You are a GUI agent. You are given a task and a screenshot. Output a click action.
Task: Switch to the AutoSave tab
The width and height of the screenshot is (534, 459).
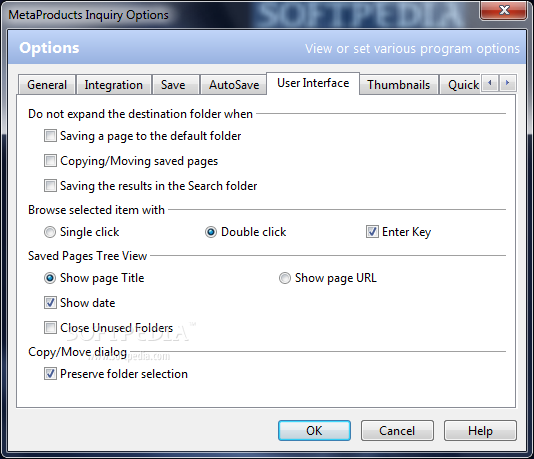click(234, 85)
